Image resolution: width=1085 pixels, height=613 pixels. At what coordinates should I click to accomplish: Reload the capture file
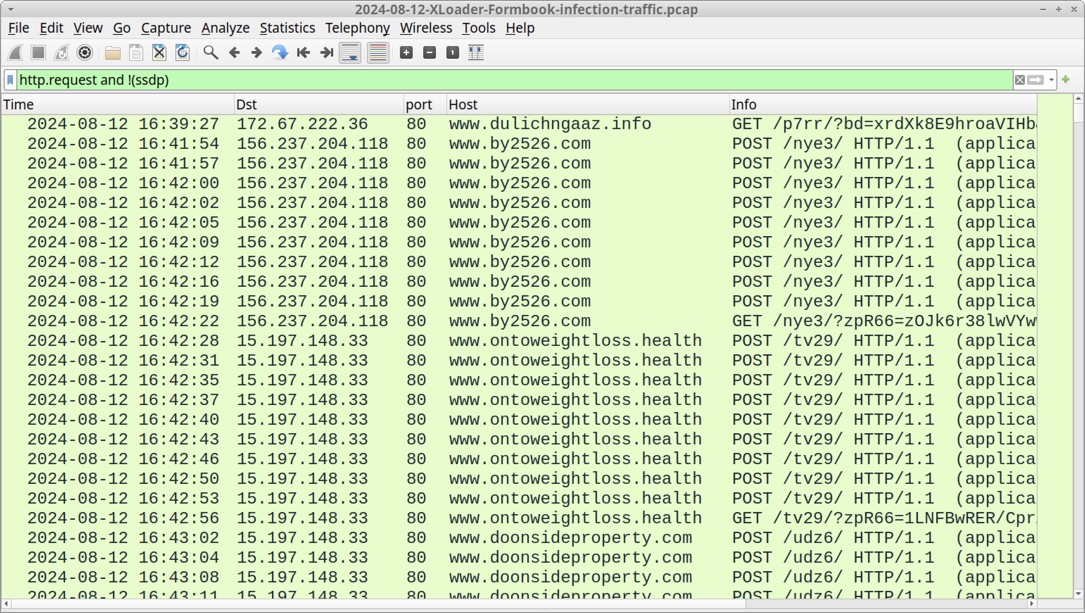click(183, 53)
